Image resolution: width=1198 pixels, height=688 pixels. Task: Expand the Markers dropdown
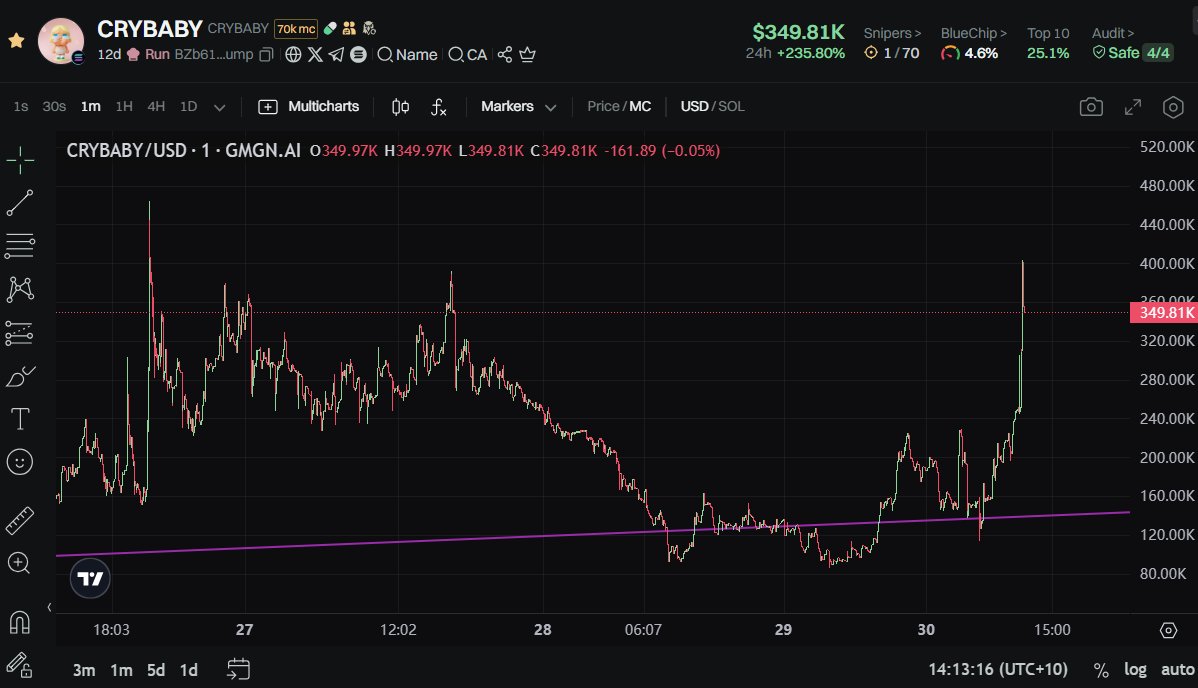(518, 106)
